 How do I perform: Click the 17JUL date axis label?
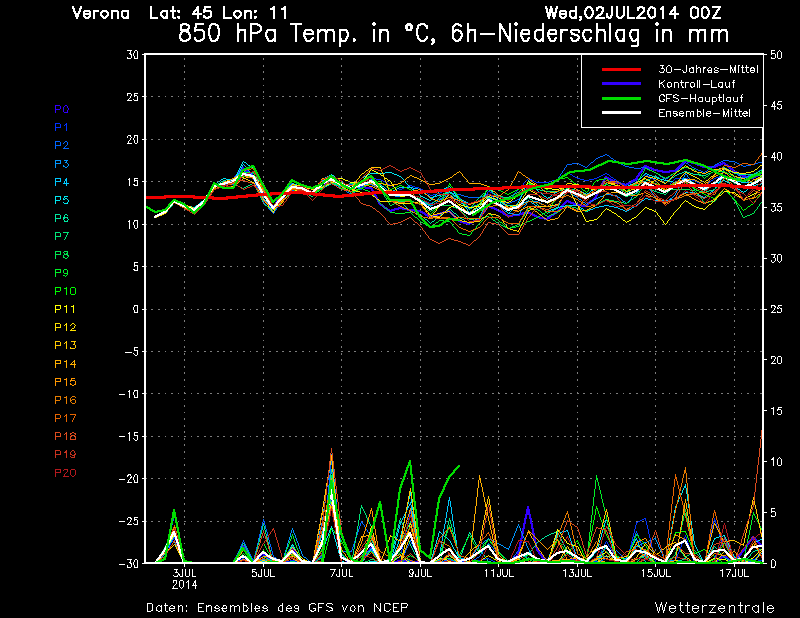tap(735, 574)
